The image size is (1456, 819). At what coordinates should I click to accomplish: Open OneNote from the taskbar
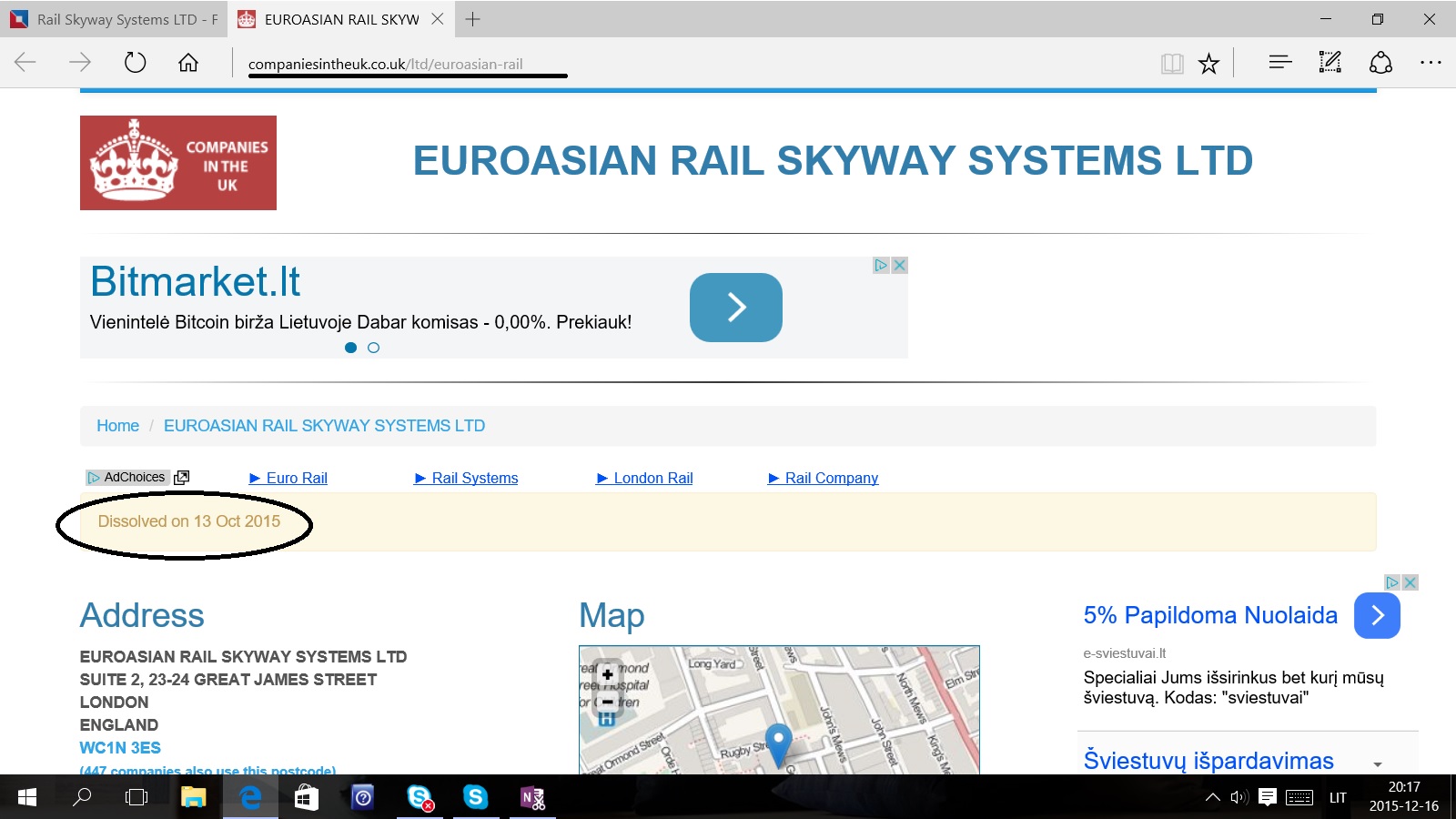click(532, 798)
